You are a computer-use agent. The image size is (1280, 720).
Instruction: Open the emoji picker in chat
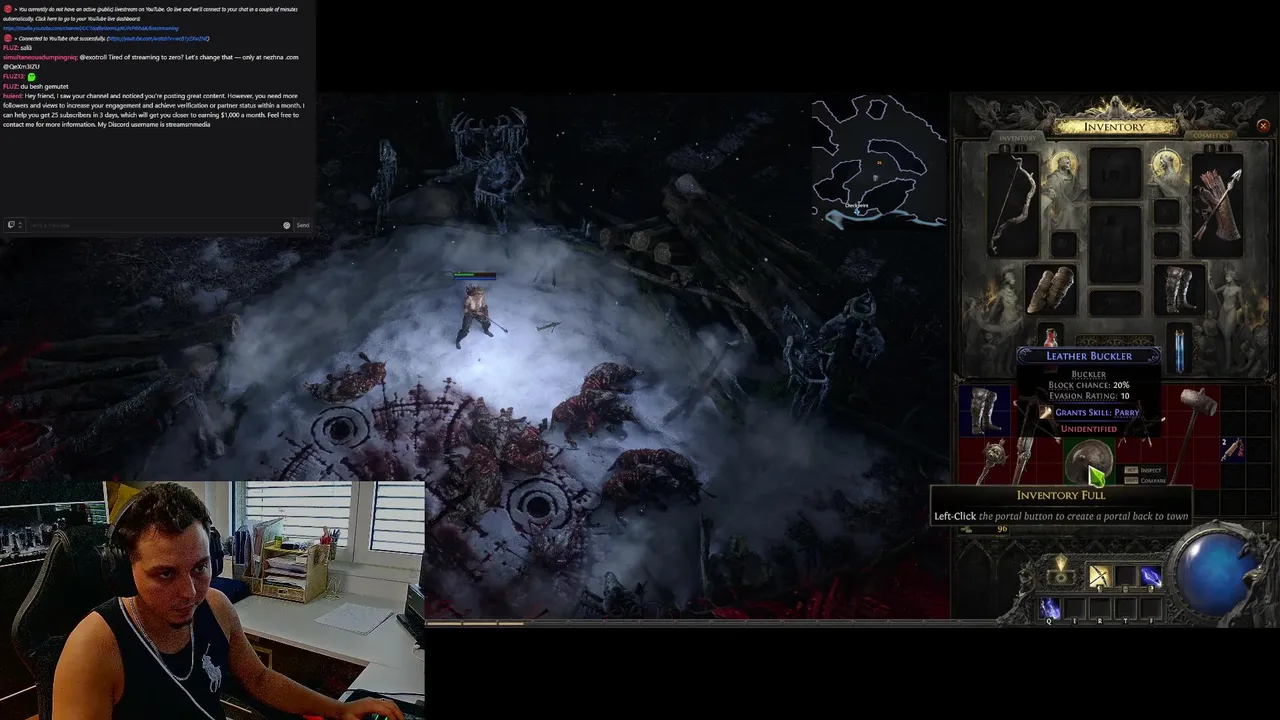tap(286, 225)
